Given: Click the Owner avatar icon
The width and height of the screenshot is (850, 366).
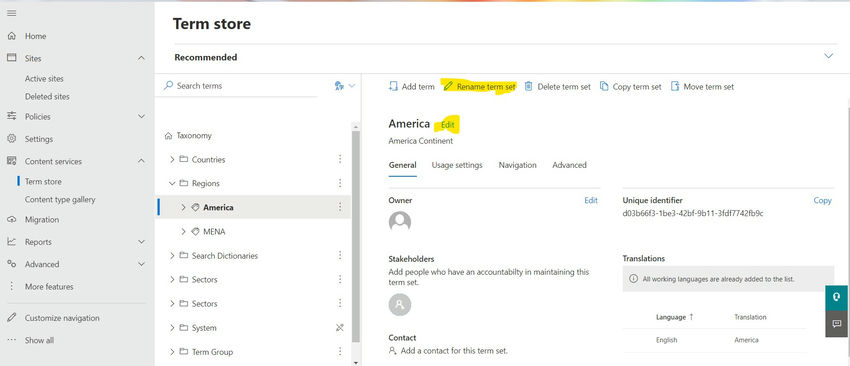Looking at the screenshot, I should (x=400, y=221).
